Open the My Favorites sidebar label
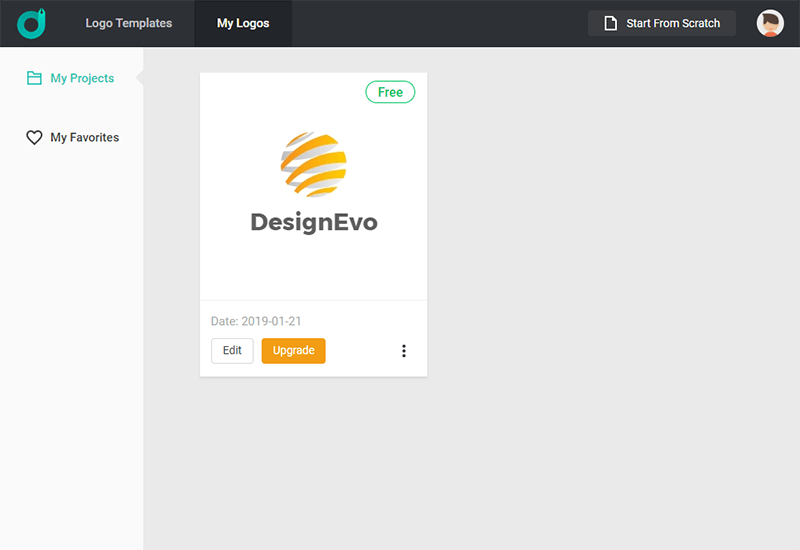 [84, 138]
